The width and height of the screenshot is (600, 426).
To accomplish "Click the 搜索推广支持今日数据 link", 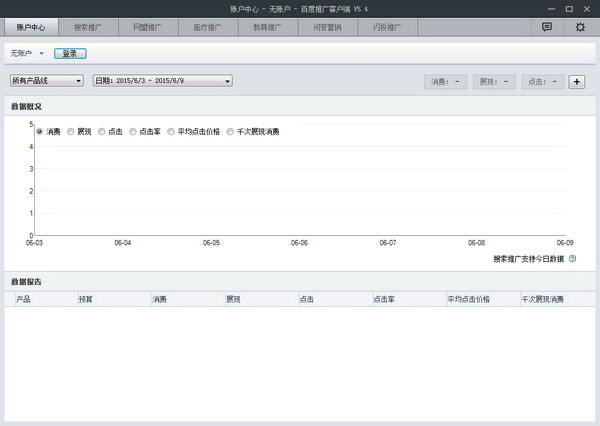I will click(528, 258).
